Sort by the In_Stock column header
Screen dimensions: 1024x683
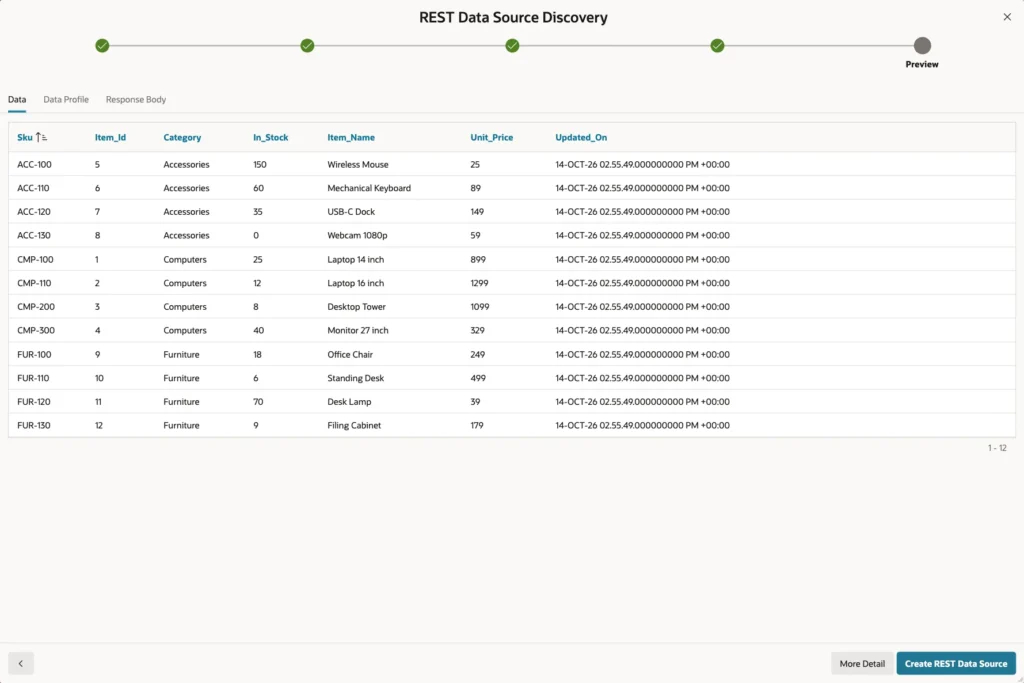270,137
